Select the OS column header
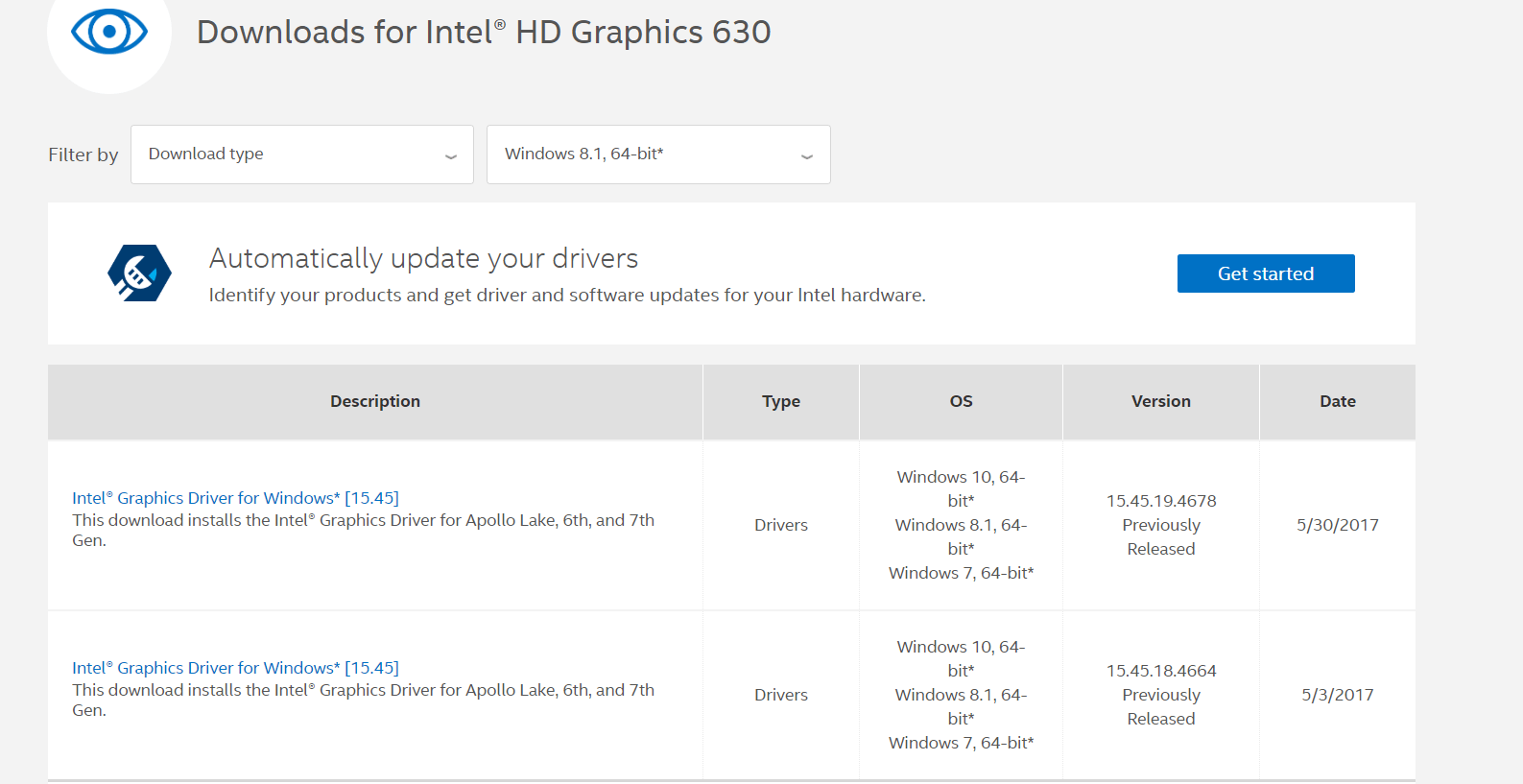This screenshot has height=784, width=1523. [x=961, y=401]
